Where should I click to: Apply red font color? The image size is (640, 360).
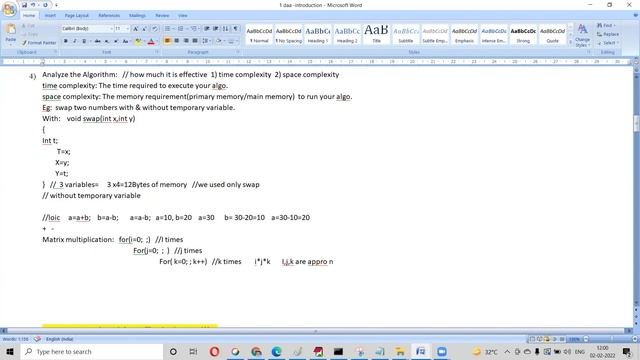151,41
